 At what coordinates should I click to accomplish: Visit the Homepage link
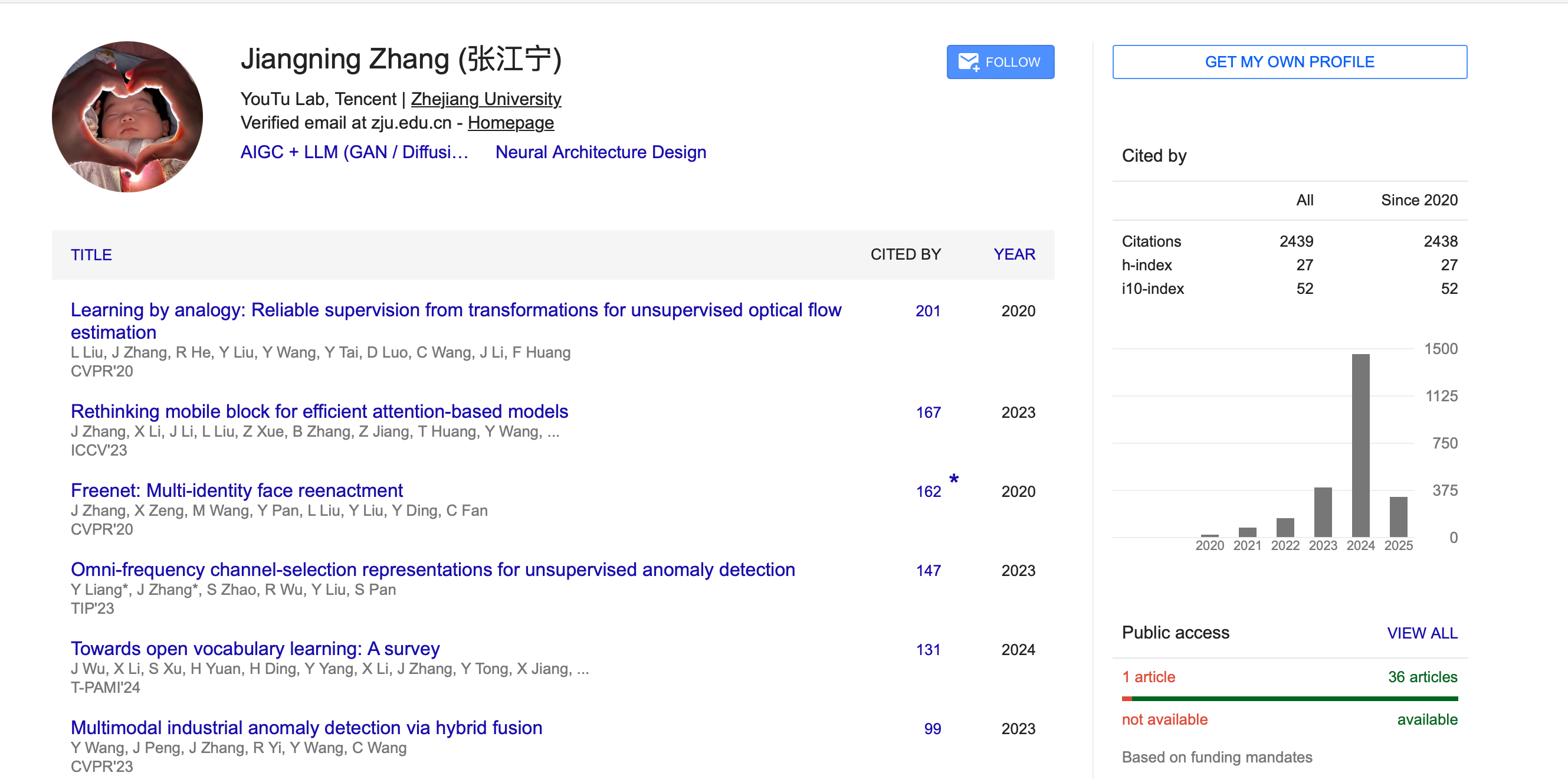coord(511,122)
